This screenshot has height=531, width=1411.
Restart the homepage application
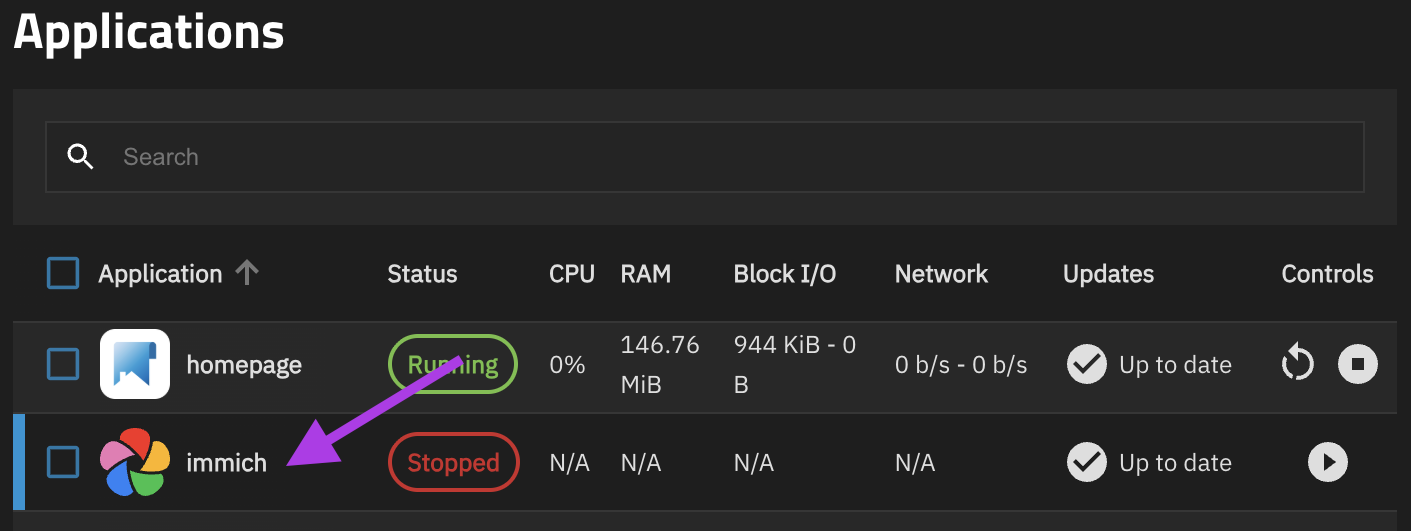1297,364
